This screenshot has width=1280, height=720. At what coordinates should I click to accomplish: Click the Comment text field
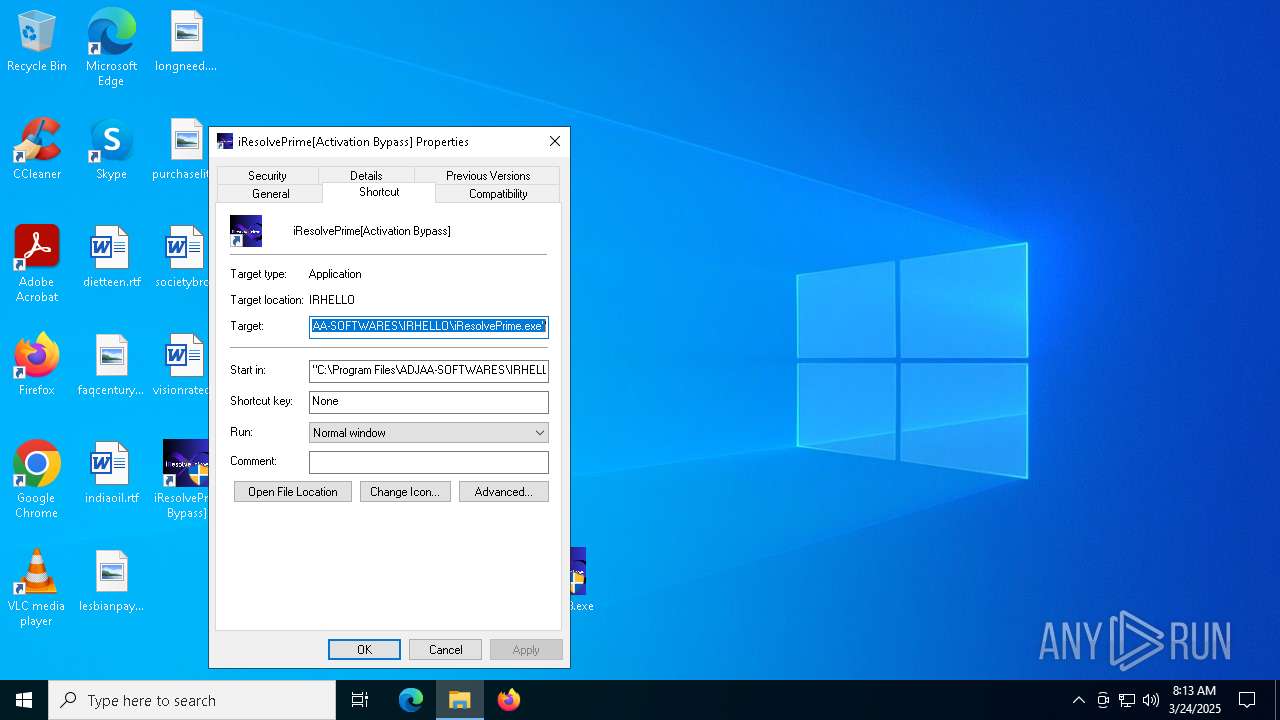[x=429, y=462]
